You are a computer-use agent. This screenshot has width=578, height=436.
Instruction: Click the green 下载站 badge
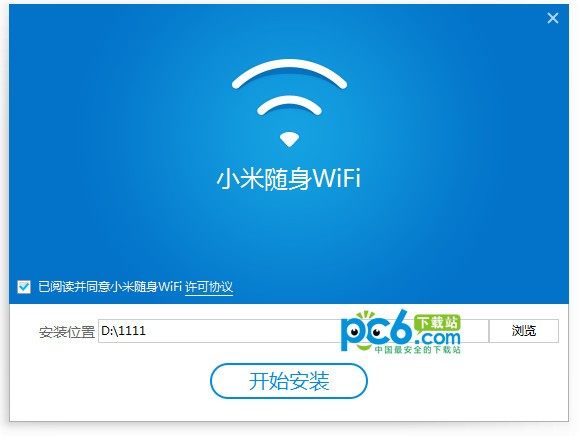(437, 322)
